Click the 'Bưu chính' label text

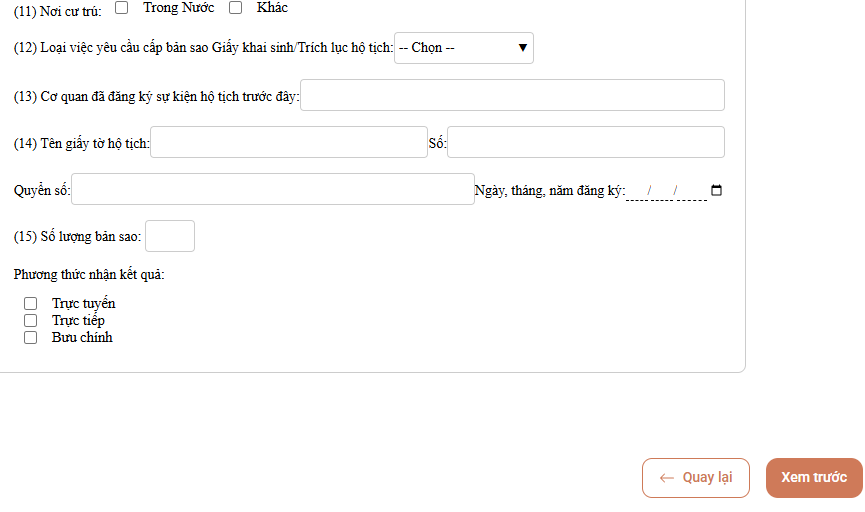pos(82,338)
